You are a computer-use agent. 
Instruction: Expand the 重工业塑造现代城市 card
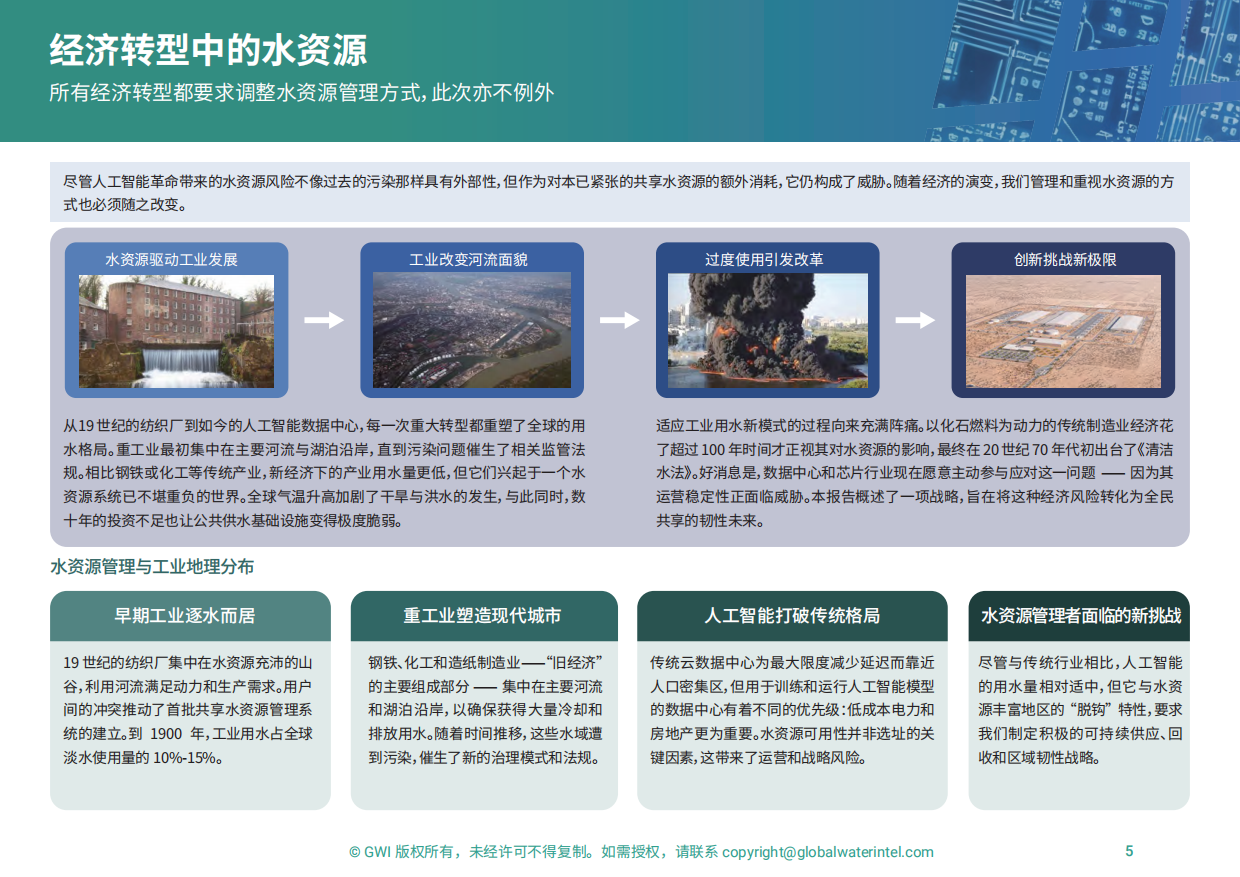(x=484, y=616)
